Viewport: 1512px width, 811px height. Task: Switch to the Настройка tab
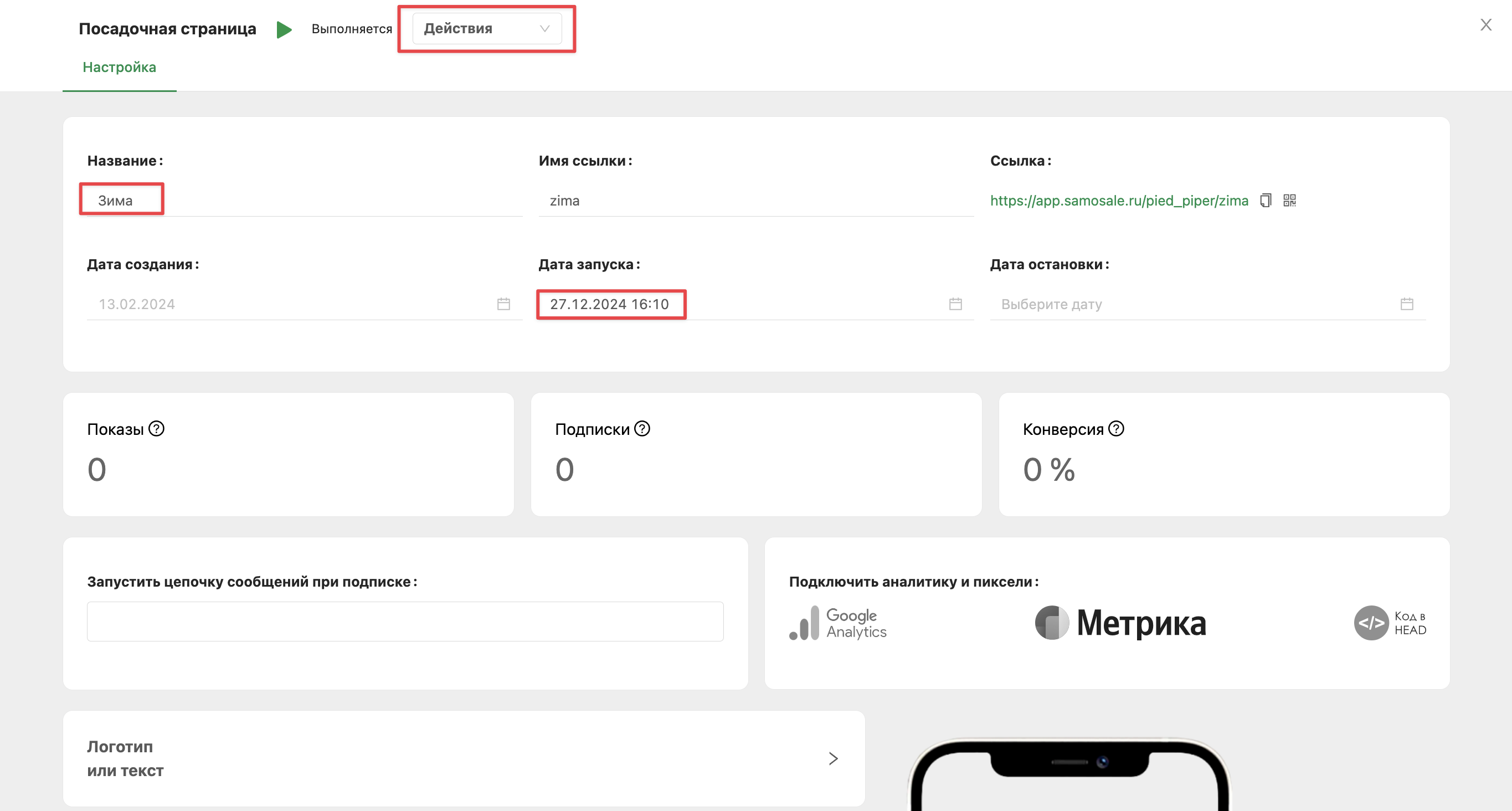[x=119, y=68]
